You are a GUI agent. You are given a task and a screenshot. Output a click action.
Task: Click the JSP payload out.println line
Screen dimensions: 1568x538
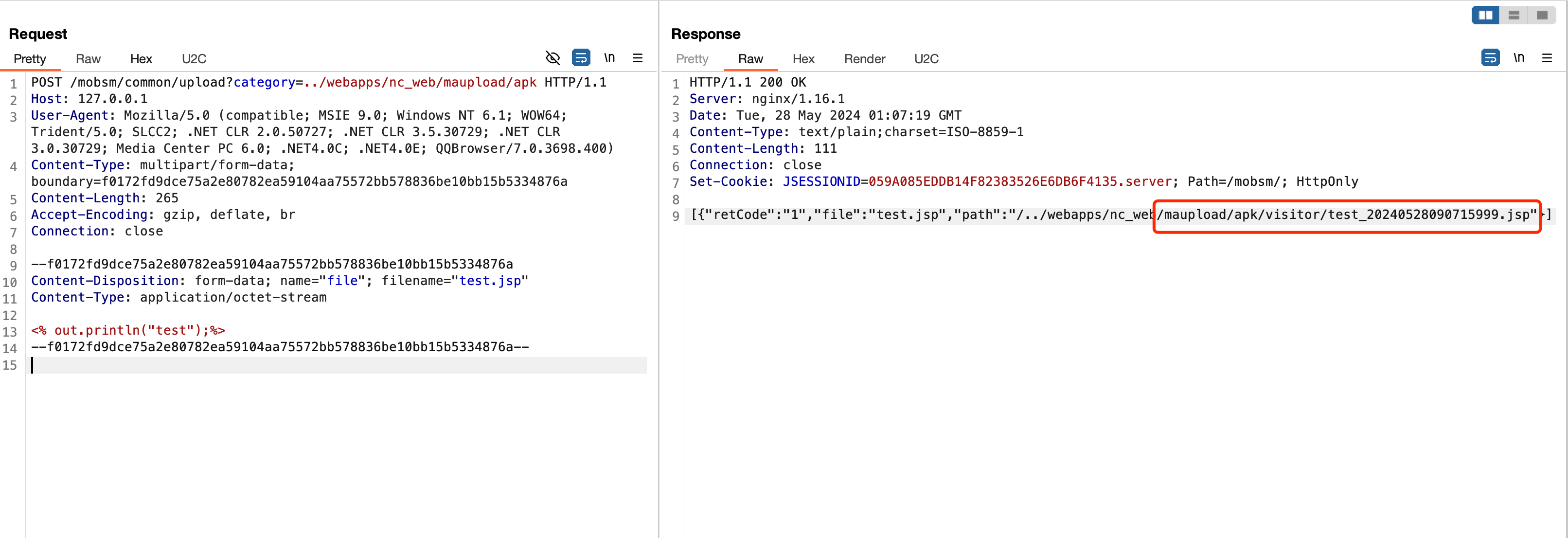[128, 330]
